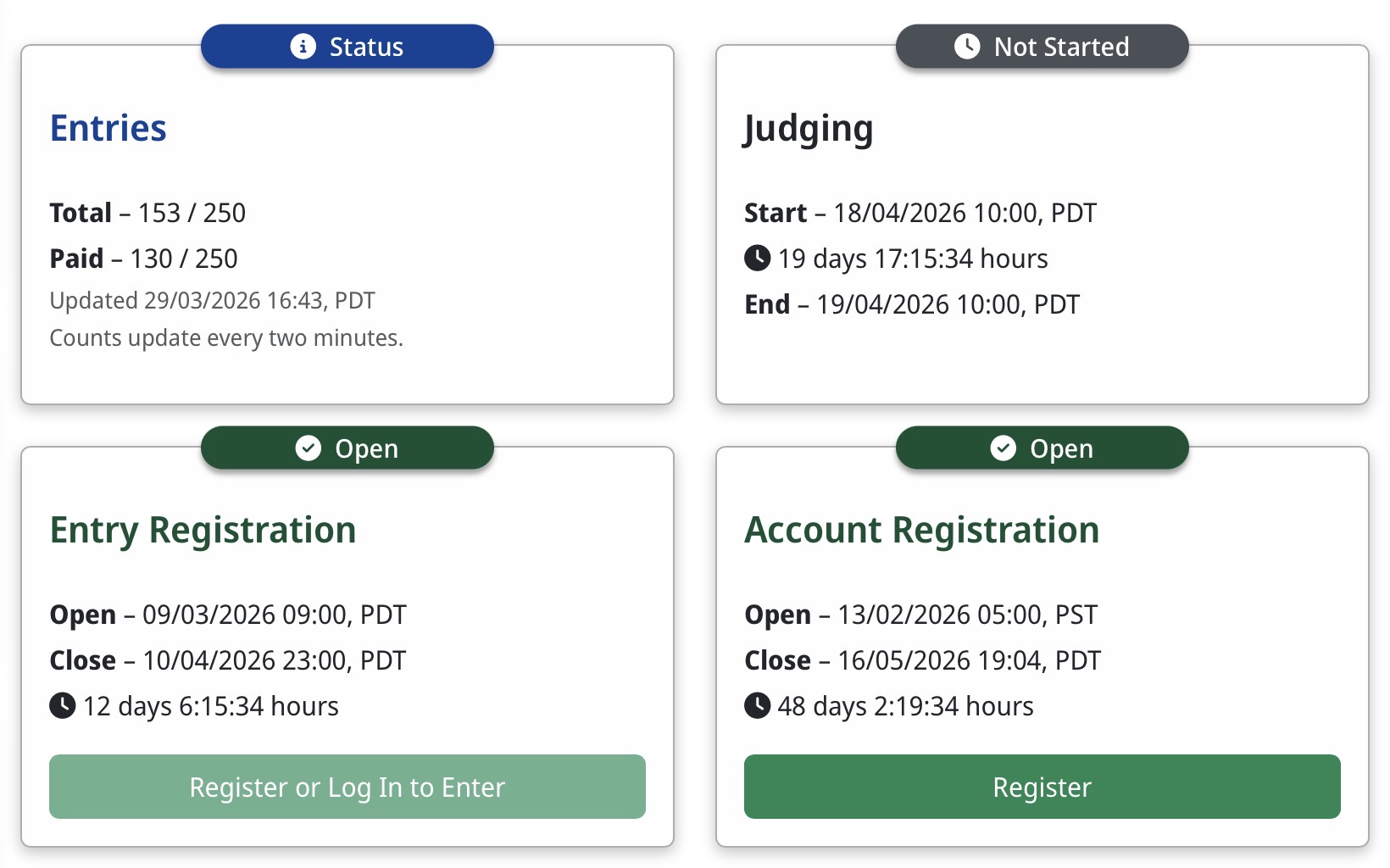1390x868 pixels.
Task: Click the Paid 130 / 250 entries line
Action: pos(143,259)
